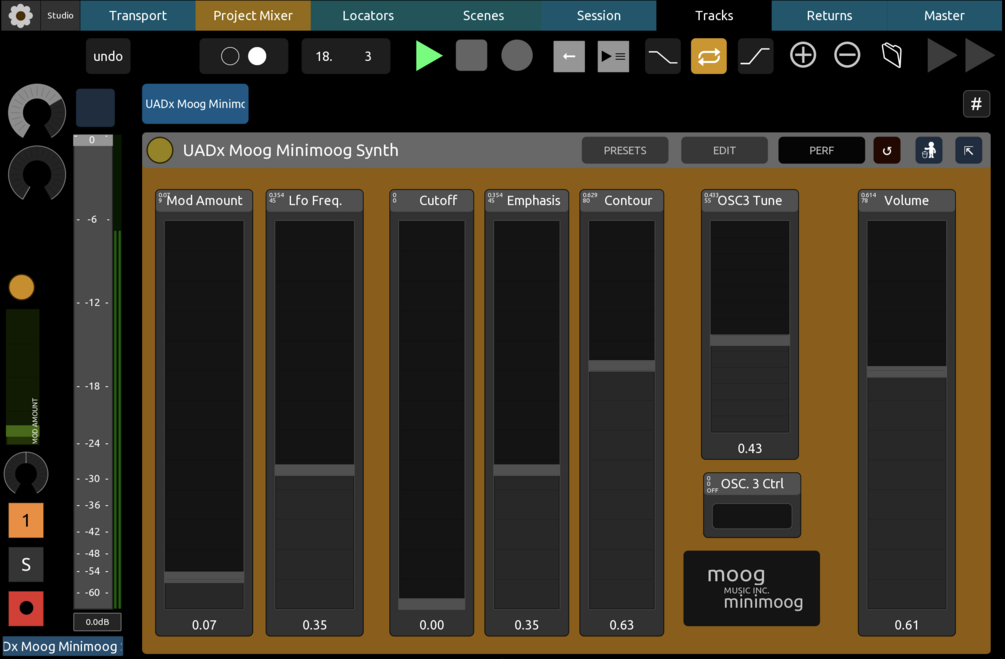Select the UADx Moog Minimoog device chip
This screenshot has width=1005, height=659.
195,104
